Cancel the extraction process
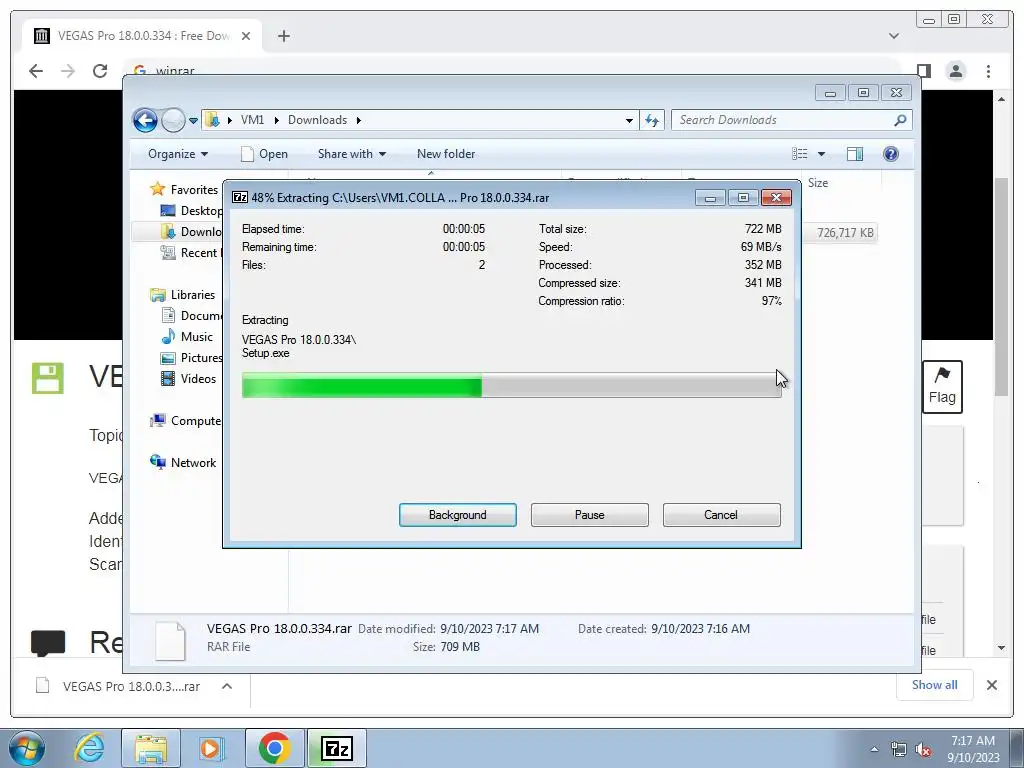This screenshot has height=768, width=1024. [721, 515]
